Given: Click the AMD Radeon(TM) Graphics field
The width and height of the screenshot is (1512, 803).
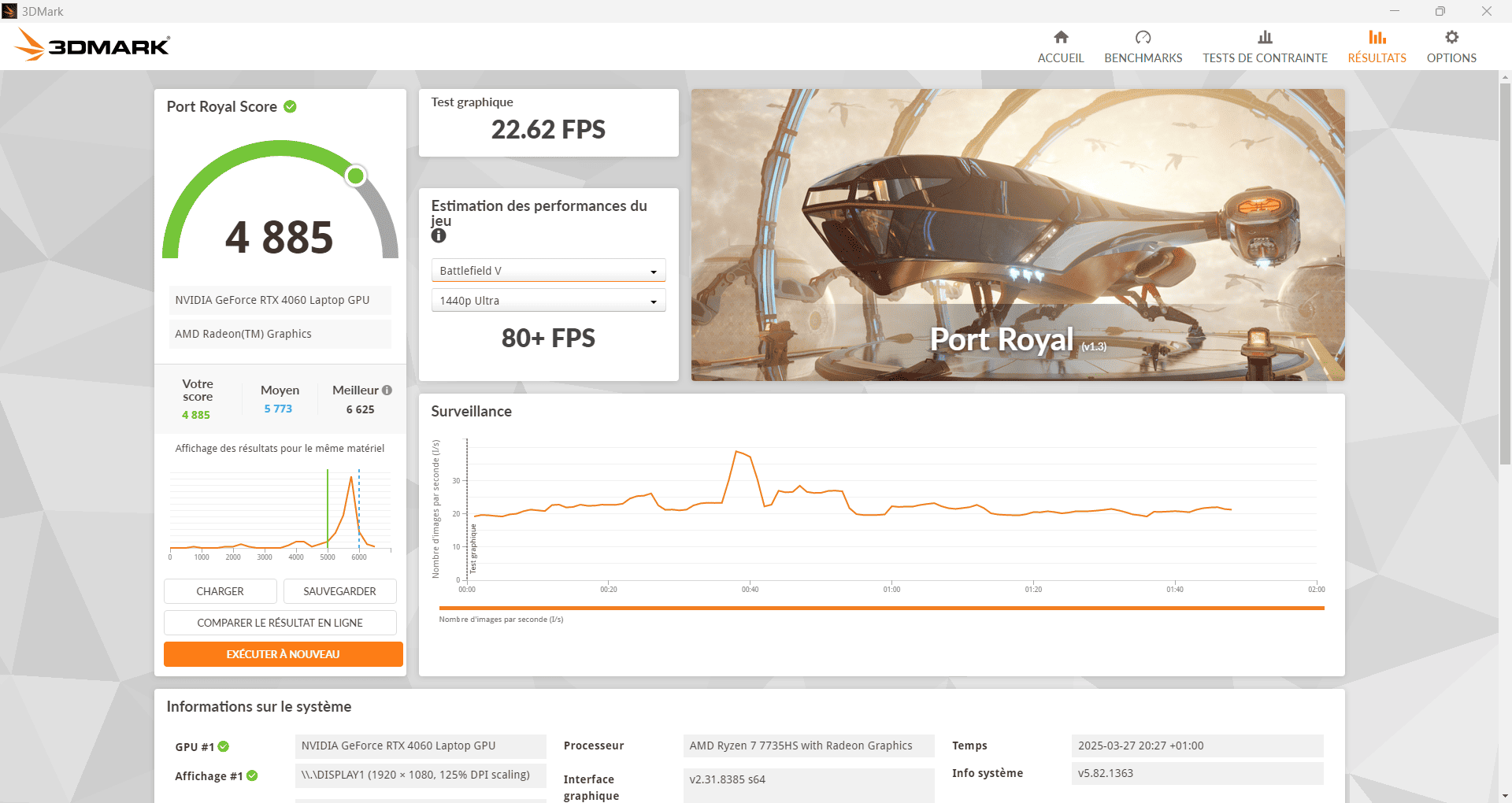Looking at the screenshot, I should pyautogui.click(x=280, y=334).
